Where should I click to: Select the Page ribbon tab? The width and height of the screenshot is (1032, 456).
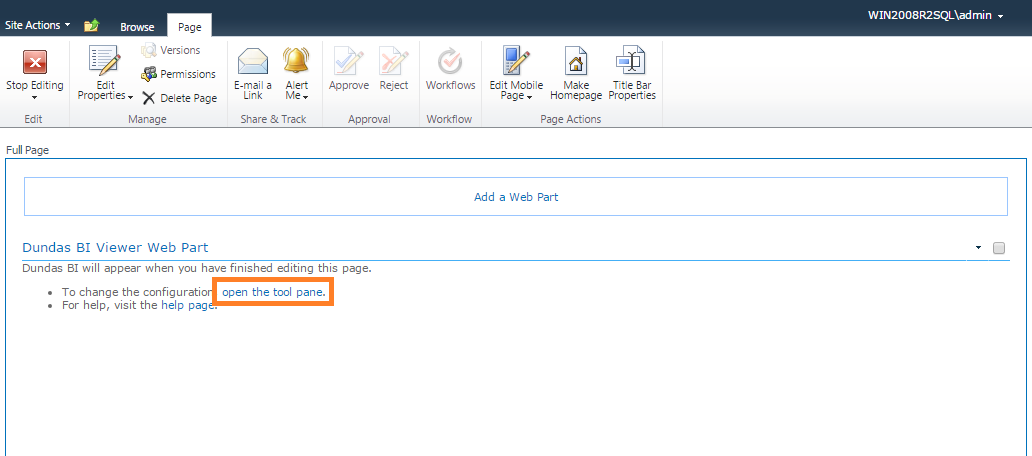pos(190,27)
